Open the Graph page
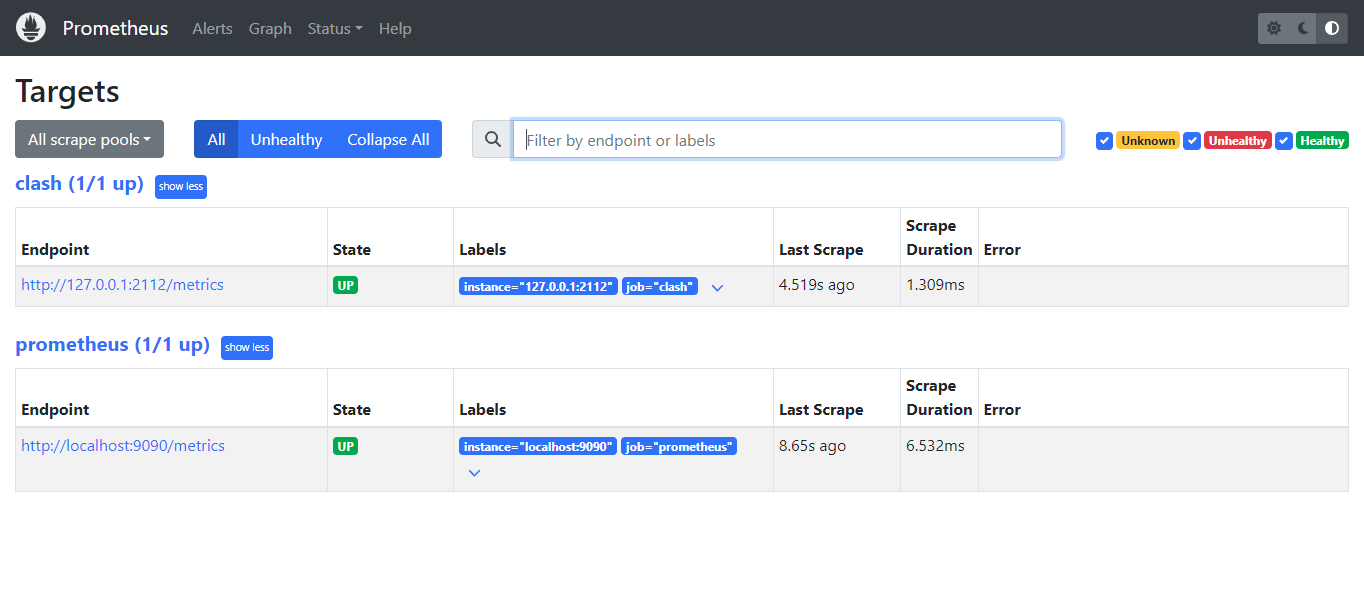This screenshot has height=603, width=1364. pyautogui.click(x=270, y=28)
